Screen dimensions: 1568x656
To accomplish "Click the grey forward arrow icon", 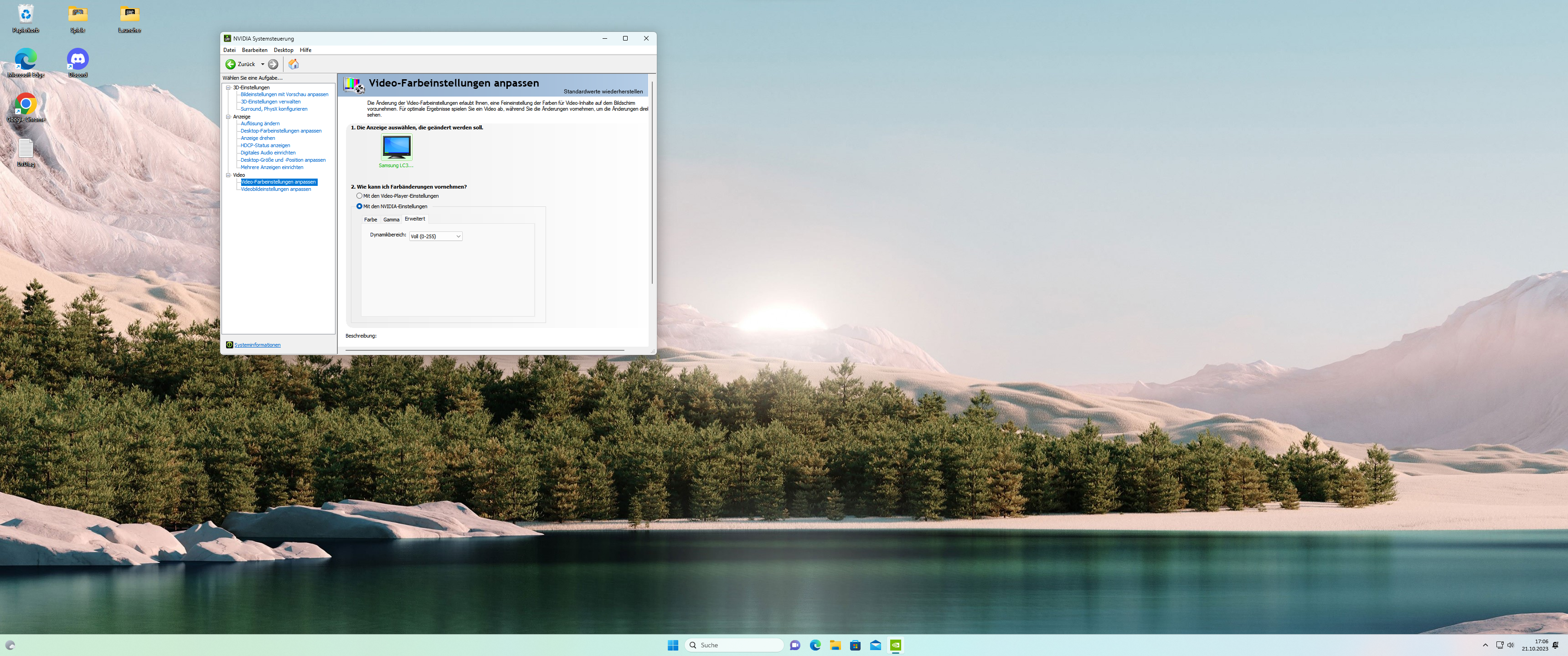I will click(273, 64).
